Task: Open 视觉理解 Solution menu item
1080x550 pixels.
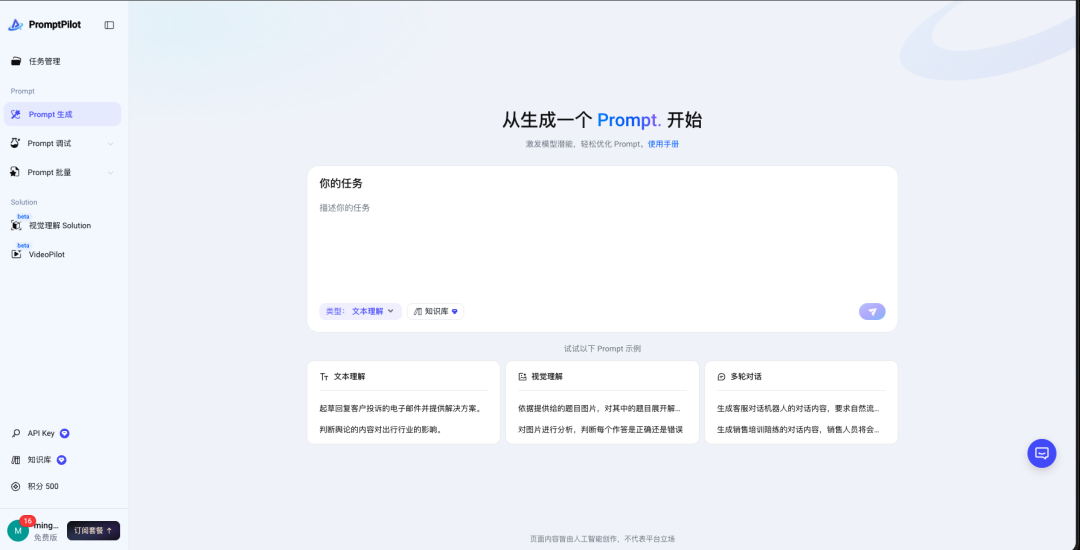Action: (63, 225)
